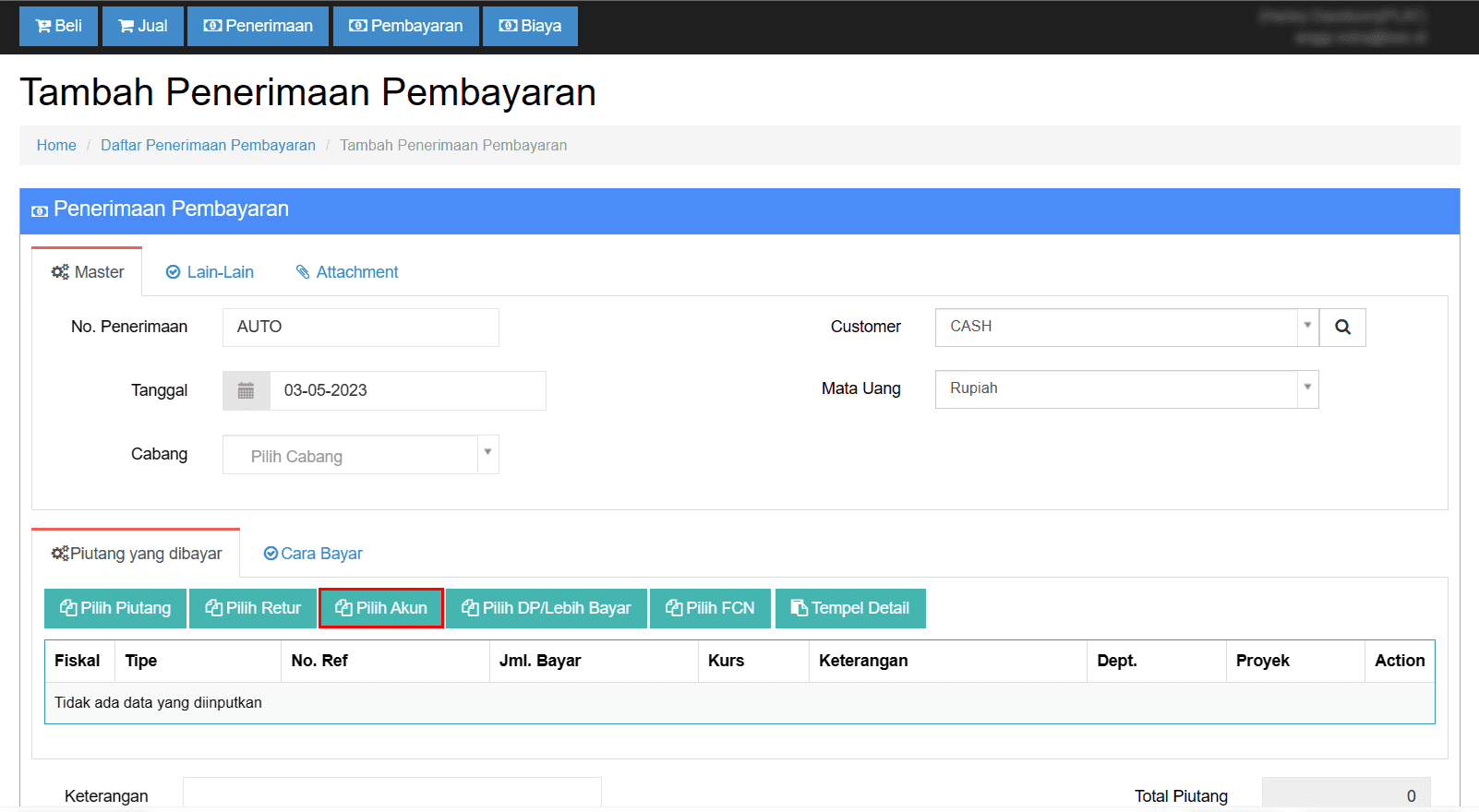Click the Tempel Detail paste button
Image resolution: width=1479 pixels, height=812 pixels.
point(850,608)
